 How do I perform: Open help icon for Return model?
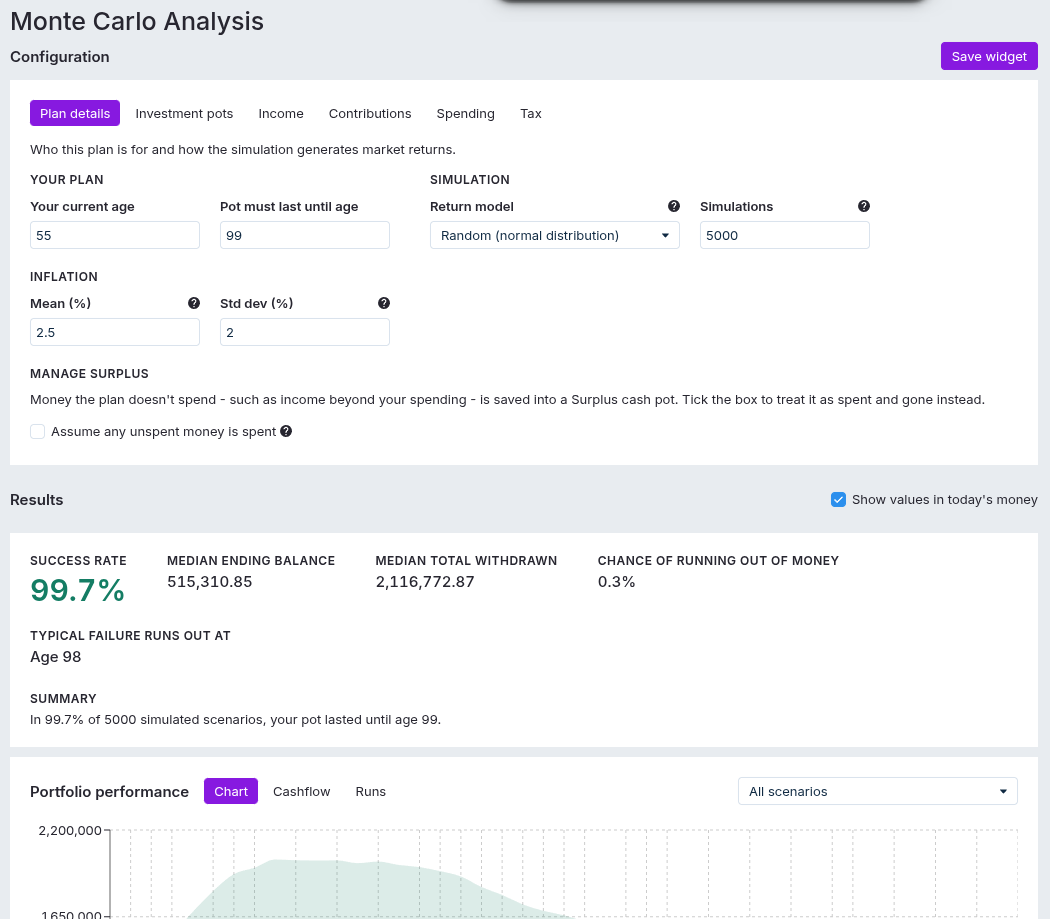674,206
